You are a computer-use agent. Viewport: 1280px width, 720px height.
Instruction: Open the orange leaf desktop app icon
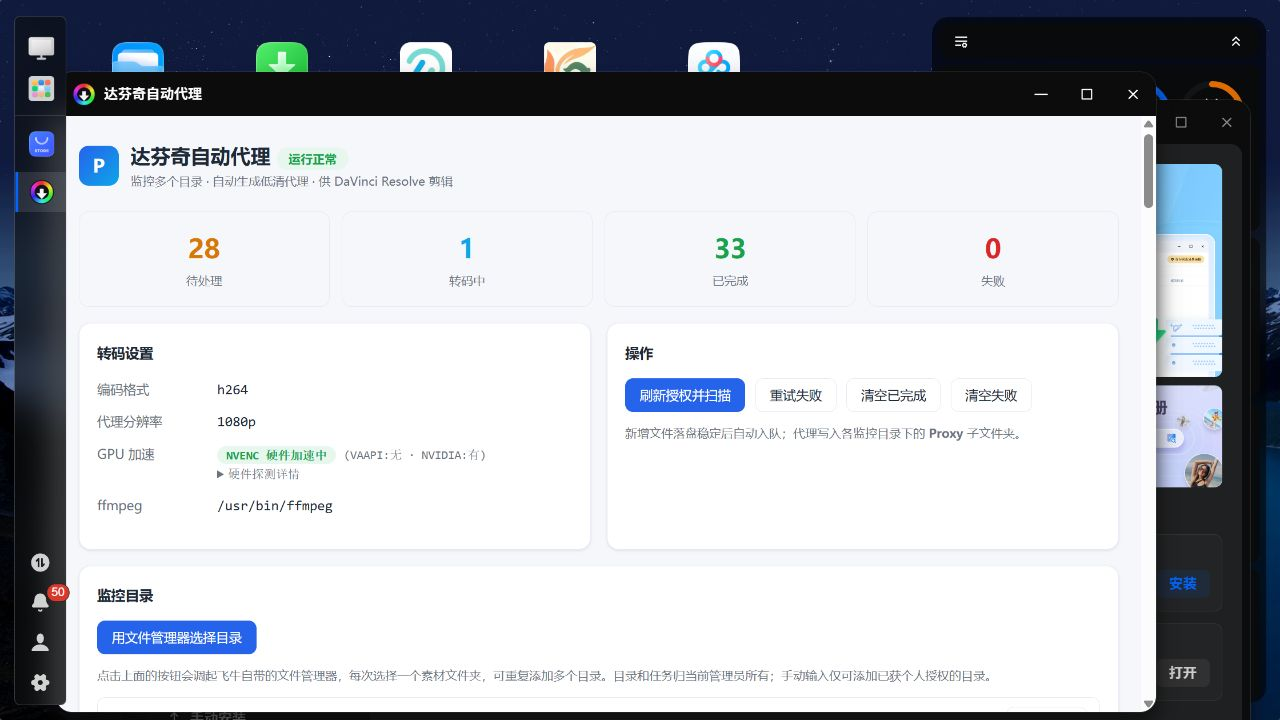(570, 57)
